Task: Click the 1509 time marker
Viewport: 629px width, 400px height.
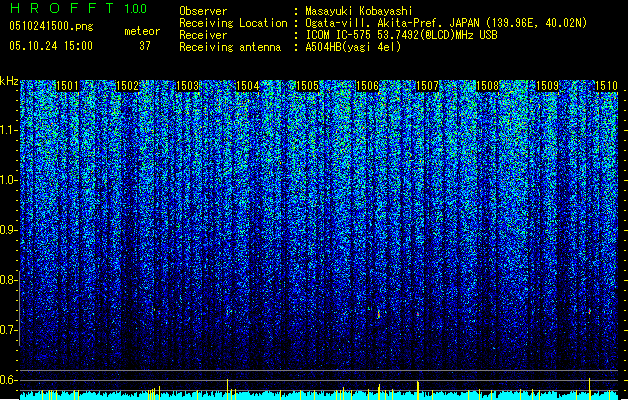Action: coord(548,86)
